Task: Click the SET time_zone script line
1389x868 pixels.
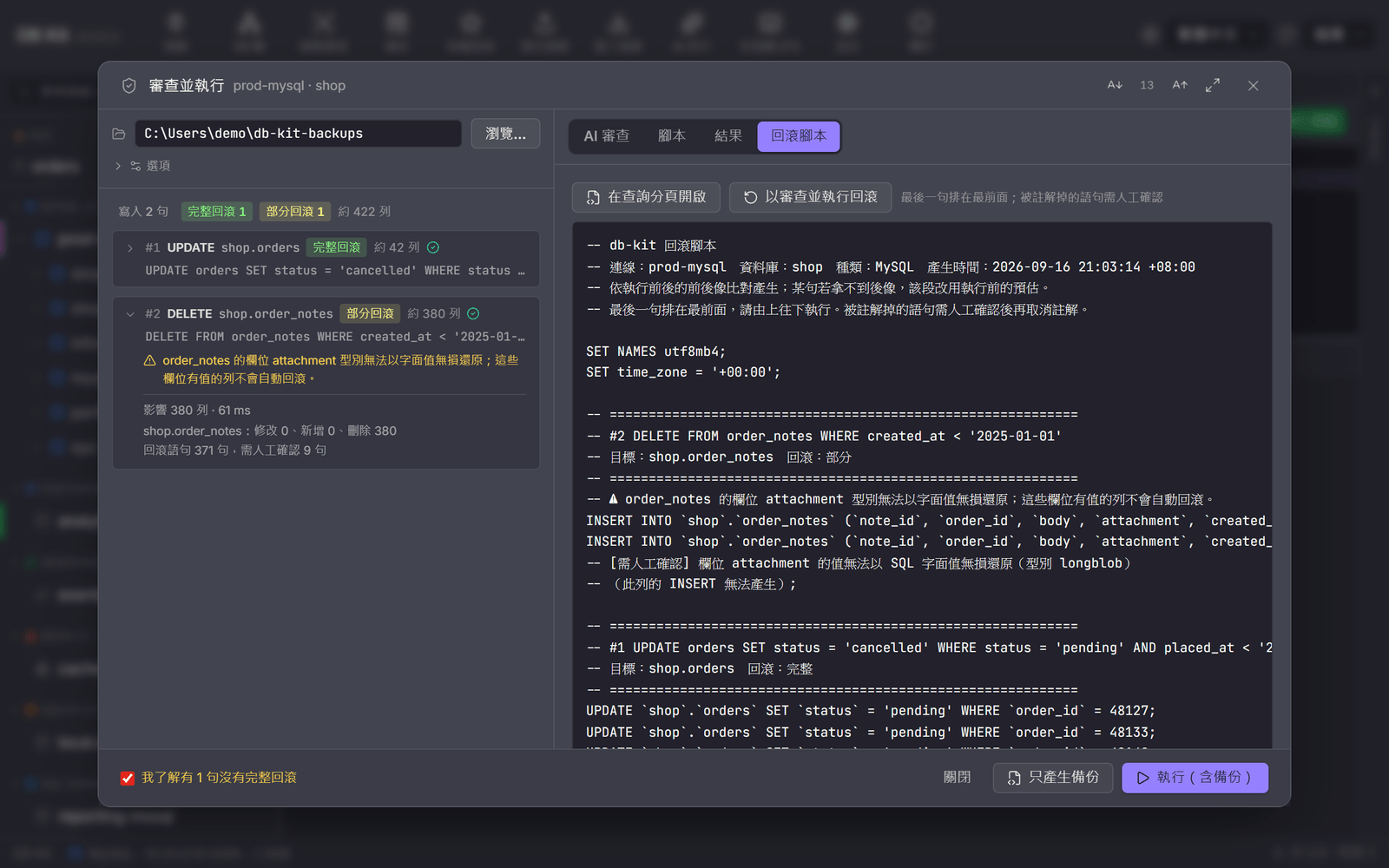Action: pos(683,372)
